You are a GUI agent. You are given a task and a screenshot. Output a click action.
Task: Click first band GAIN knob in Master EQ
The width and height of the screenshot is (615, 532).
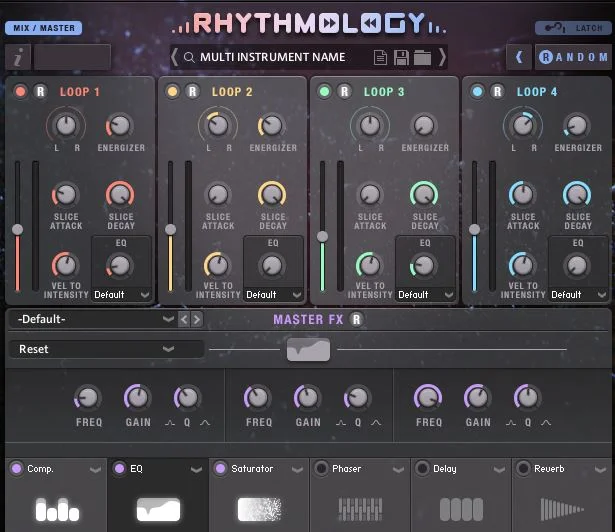[138, 397]
